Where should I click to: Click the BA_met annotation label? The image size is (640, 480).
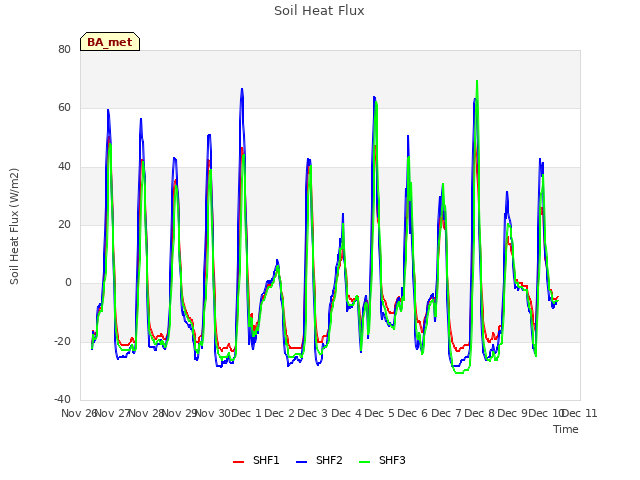(x=110, y=42)
